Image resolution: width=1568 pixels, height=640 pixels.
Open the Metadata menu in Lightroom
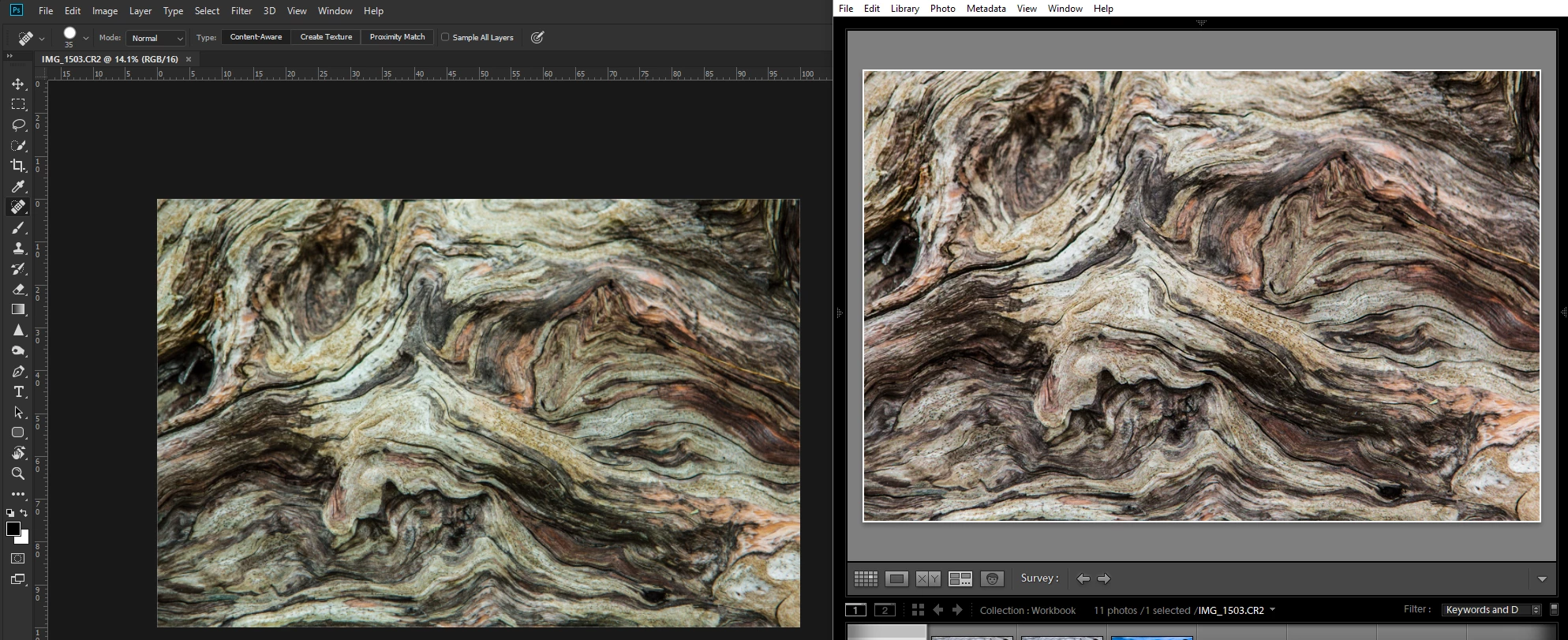coord(986,9)
